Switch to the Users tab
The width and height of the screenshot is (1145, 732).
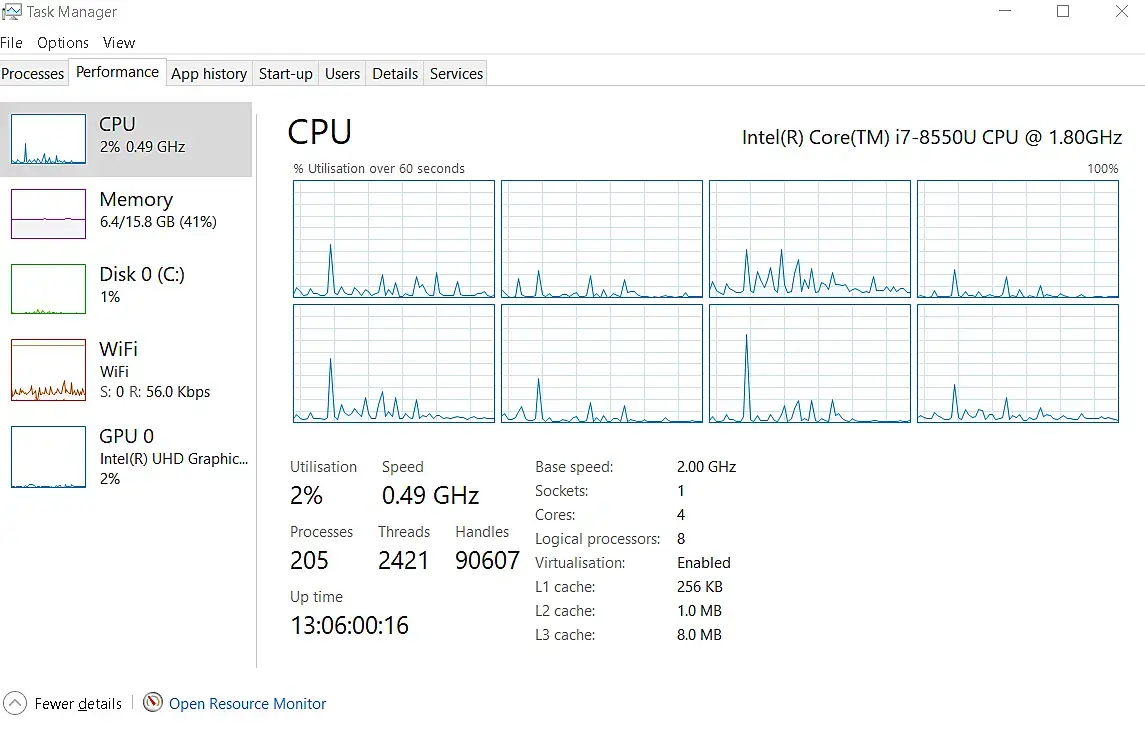pos(343,74)
